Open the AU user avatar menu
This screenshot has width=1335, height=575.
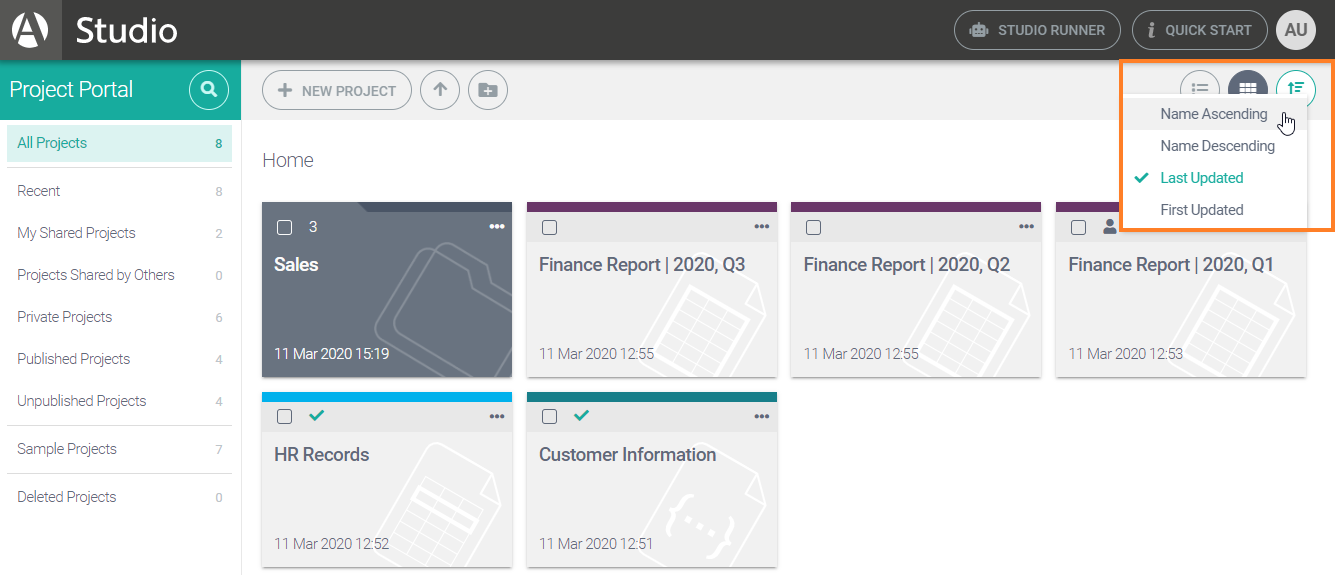(1296, 30)
